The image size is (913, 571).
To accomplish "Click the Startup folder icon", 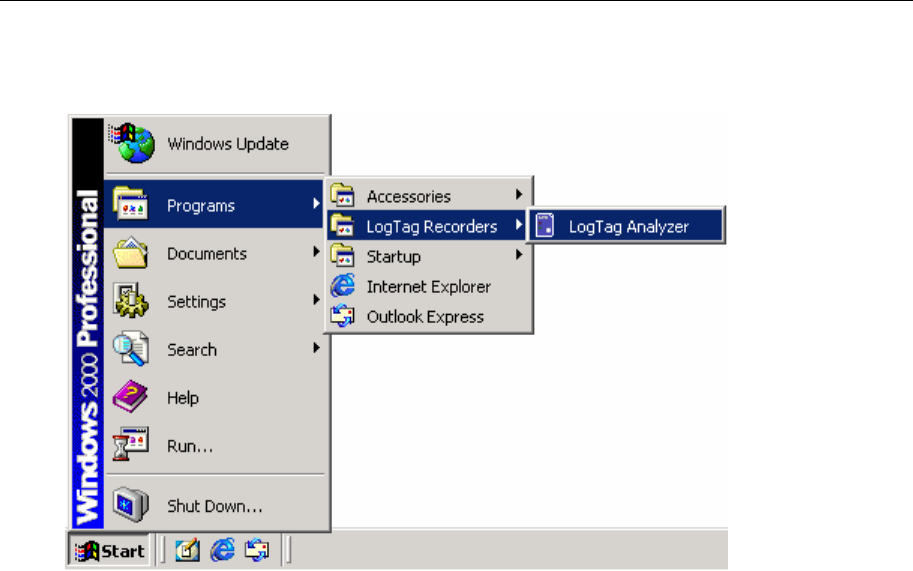I will pyautogui.click(x=343, y=256).
